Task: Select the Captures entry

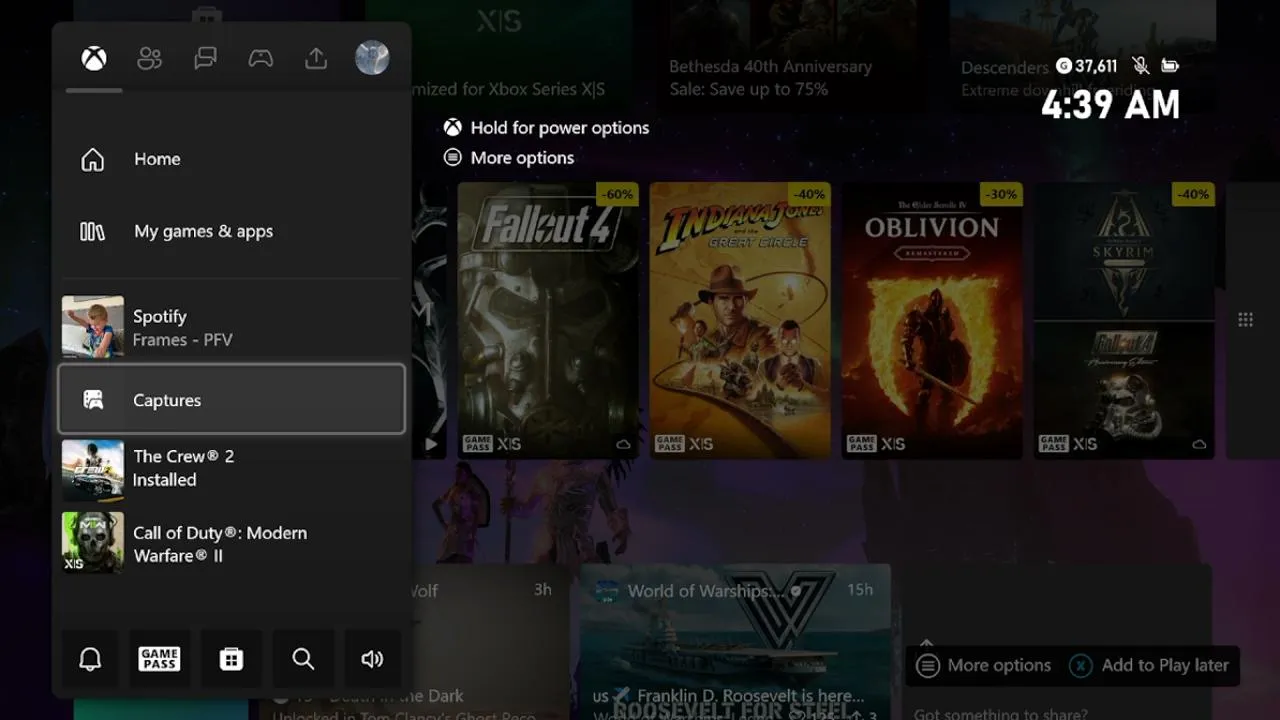Action: point(231,399)
